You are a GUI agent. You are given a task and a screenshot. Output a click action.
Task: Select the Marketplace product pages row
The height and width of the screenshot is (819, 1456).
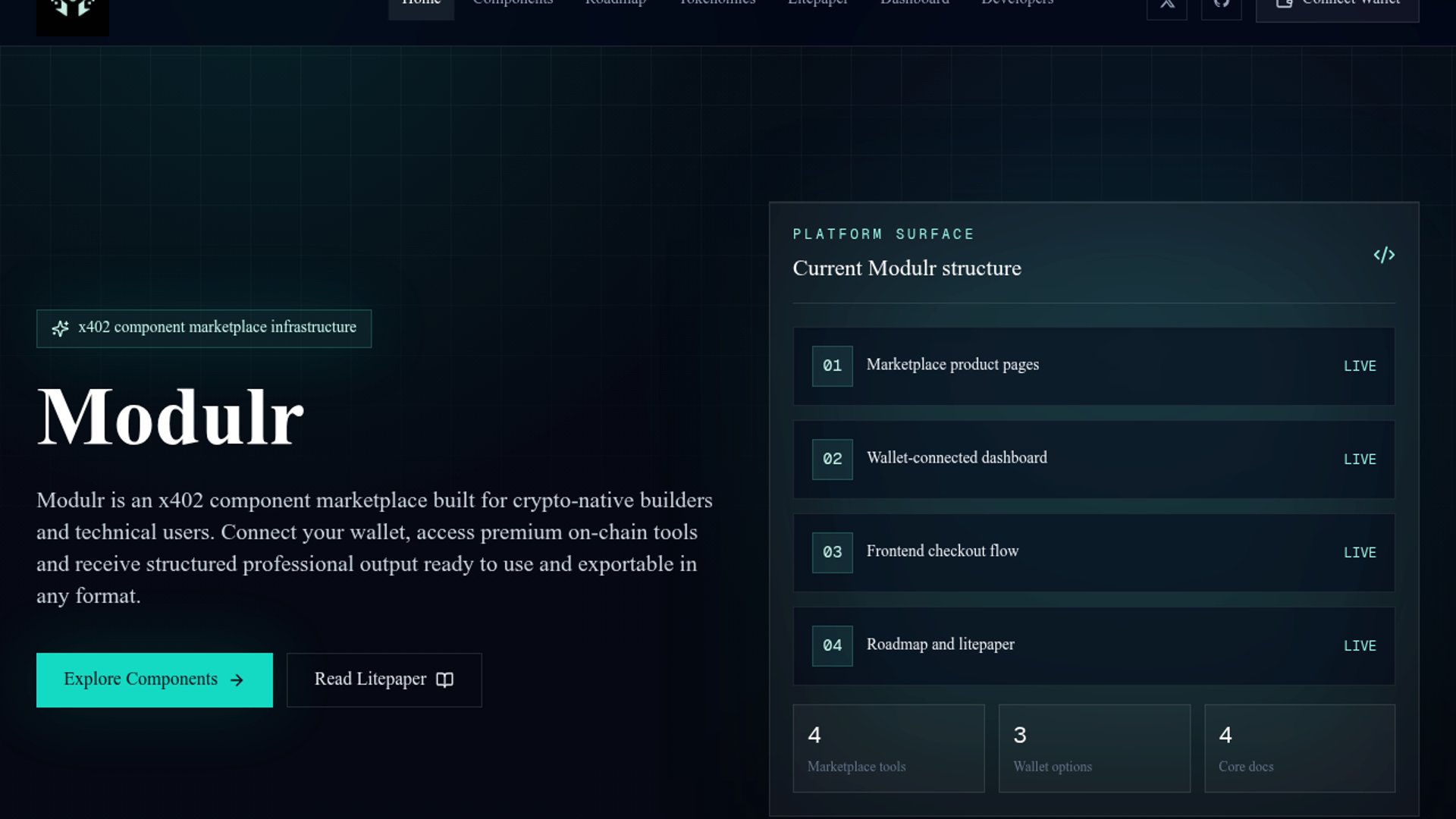tap(1094, 366)
